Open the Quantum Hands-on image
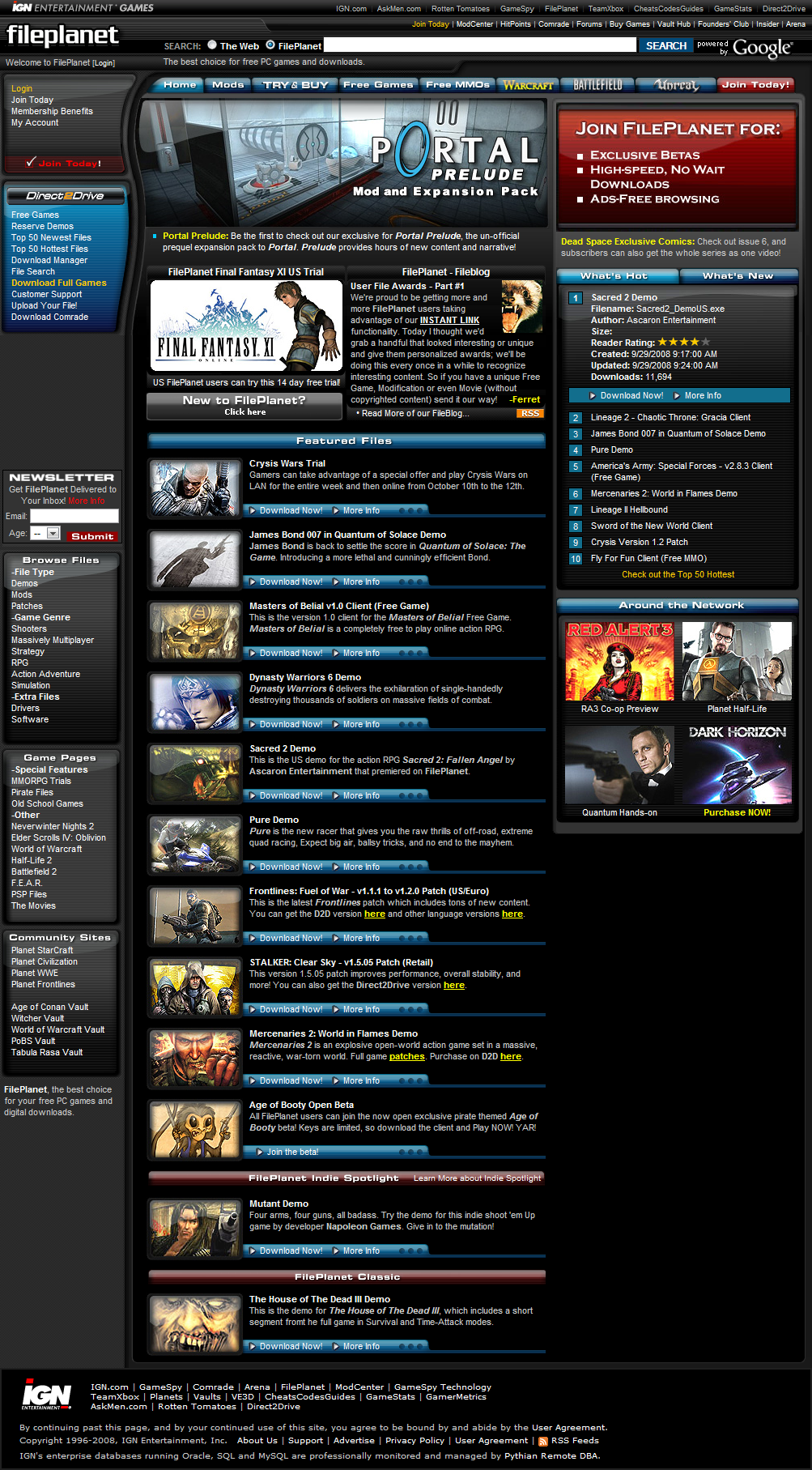This screenshot has width=812, height=1470. (619, 765)
